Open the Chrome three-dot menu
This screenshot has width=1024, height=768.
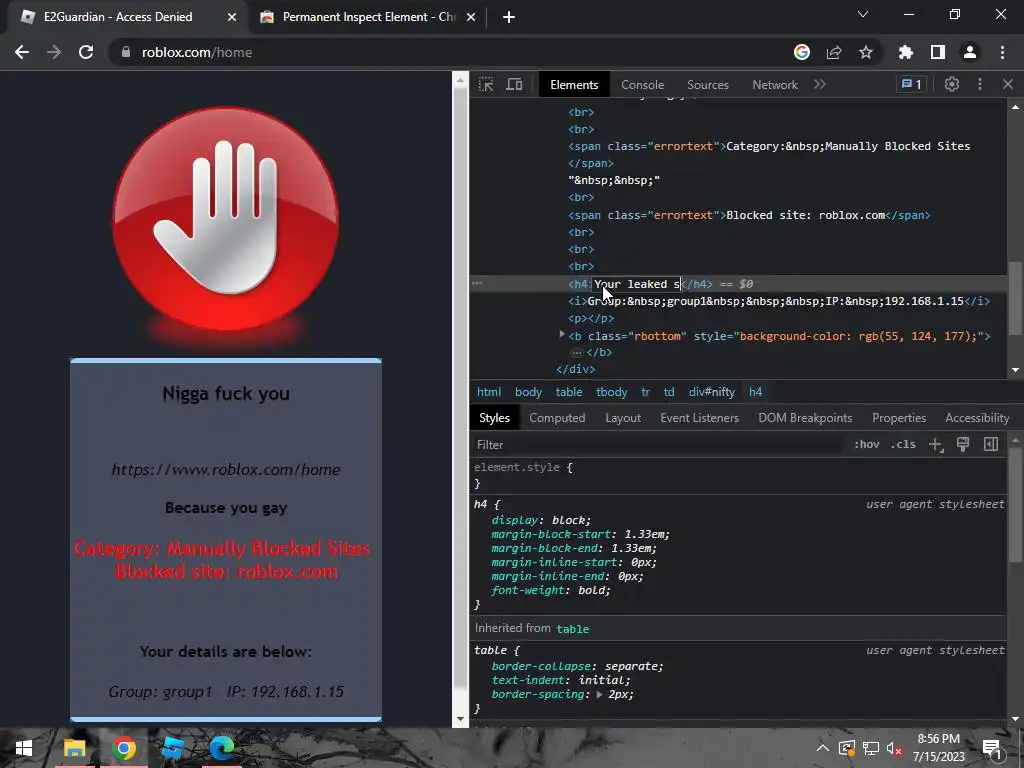1002,52
